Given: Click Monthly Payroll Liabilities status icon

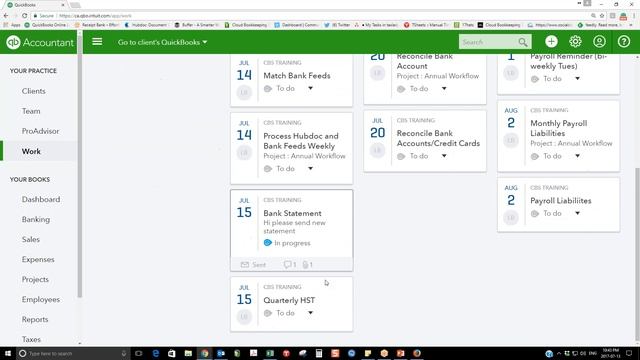Looking at the screenshot, I should click(x=535, y=156).
